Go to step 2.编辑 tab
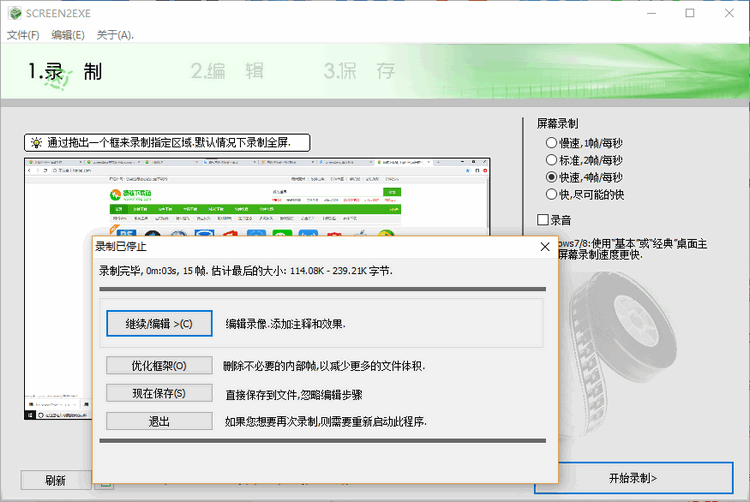The height and width of the screenshot is (502, 750). click(x=227, y=71)
